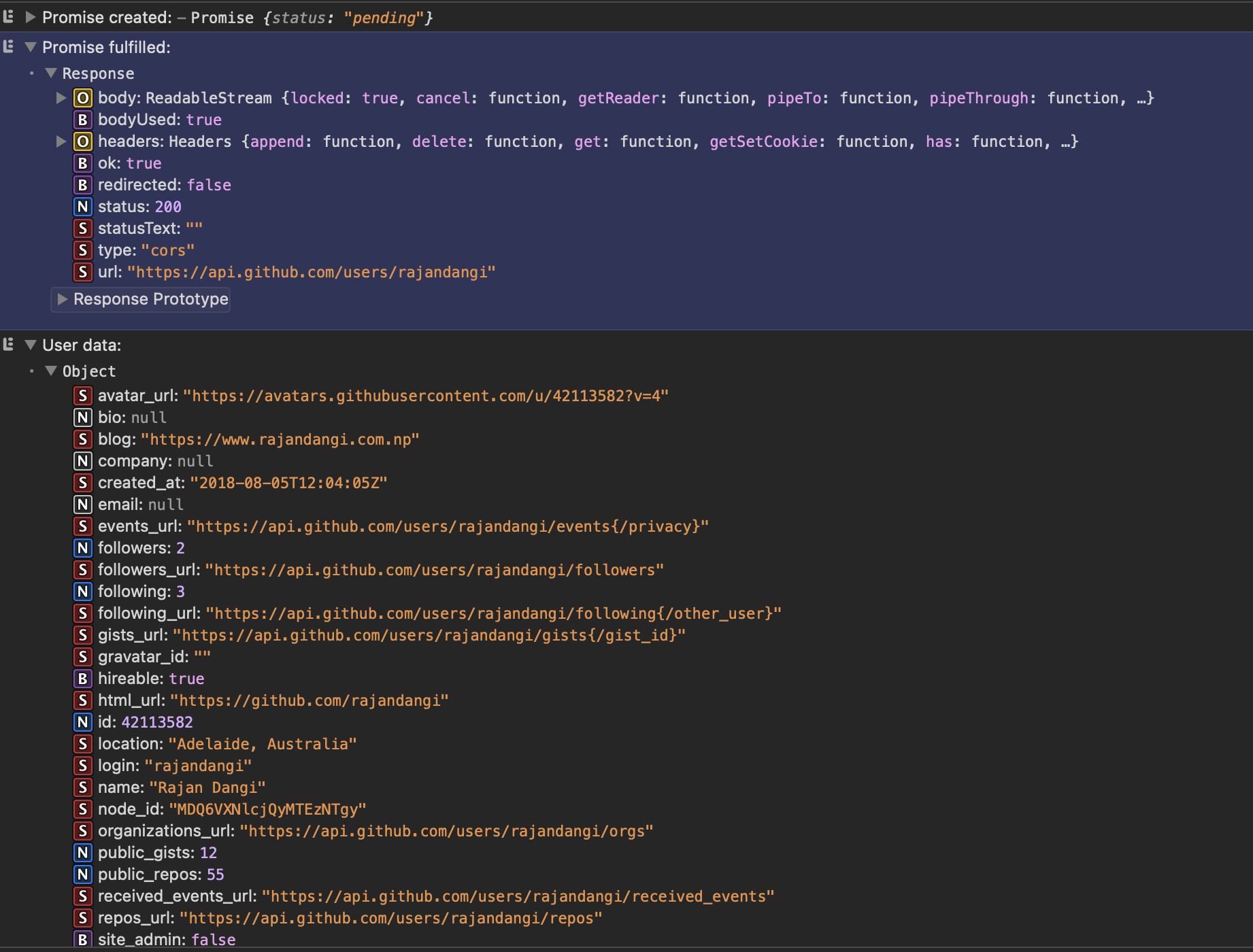Click the string icon beside created_at
Screen dimensions: 1253x952
point(82,483)
